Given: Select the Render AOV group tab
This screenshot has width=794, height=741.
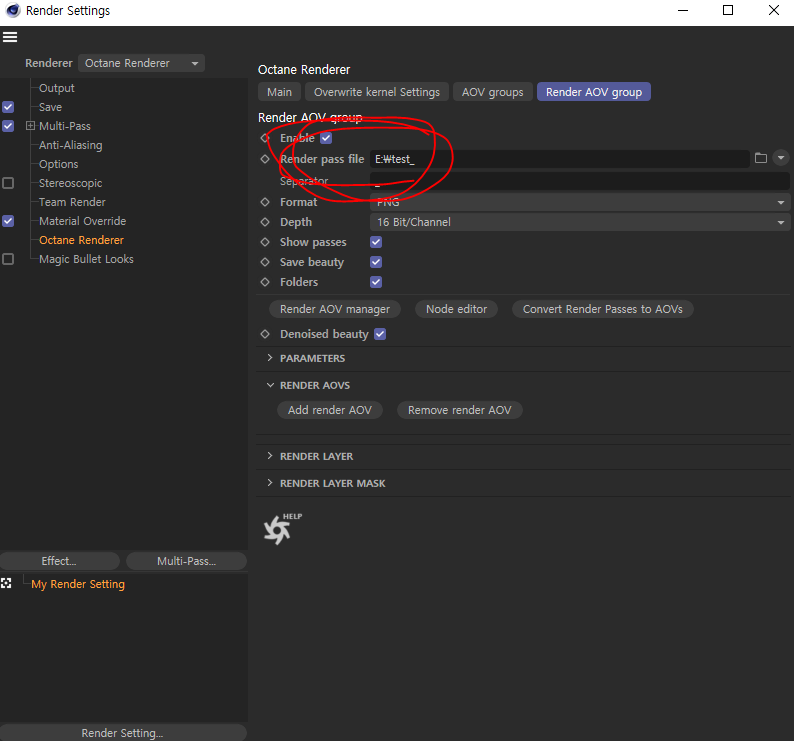Looking at the screenshot, I should (593, 92).
